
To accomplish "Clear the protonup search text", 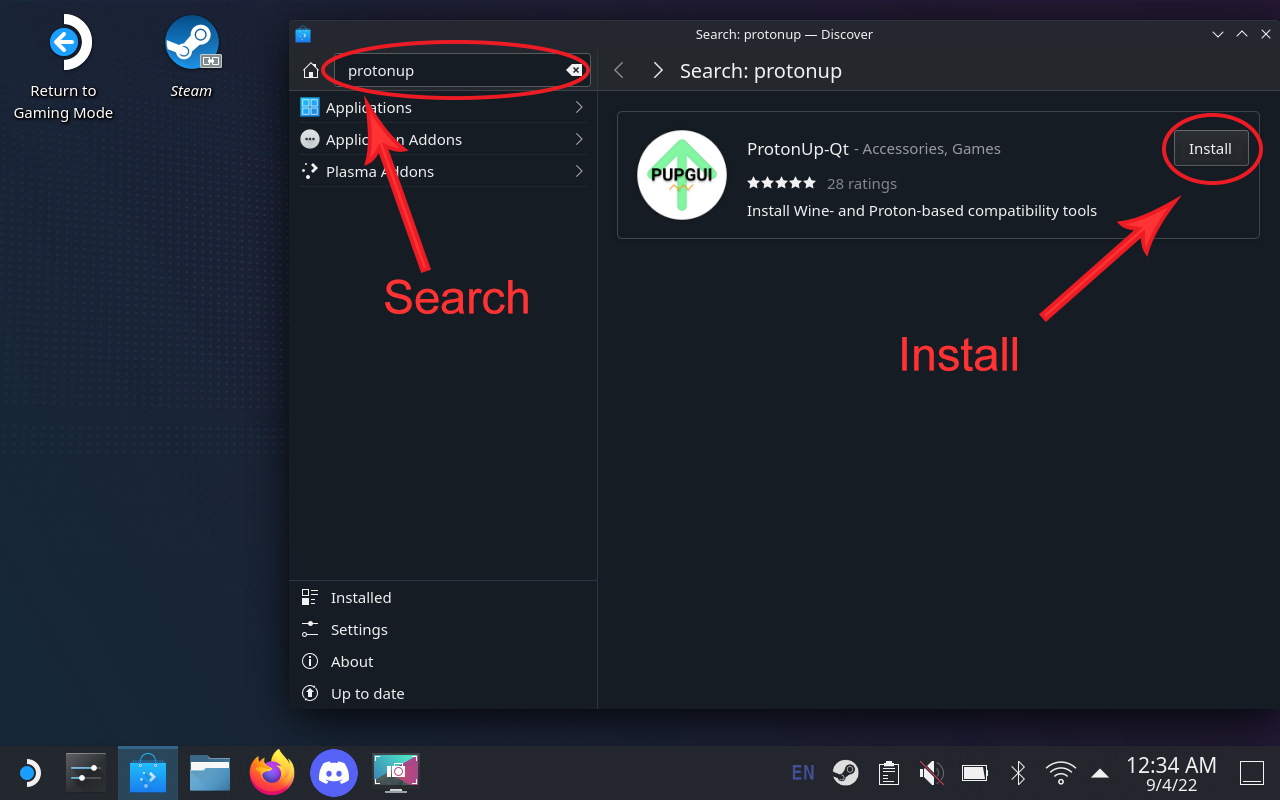I will pyautogui.click(x=575, y=70).
